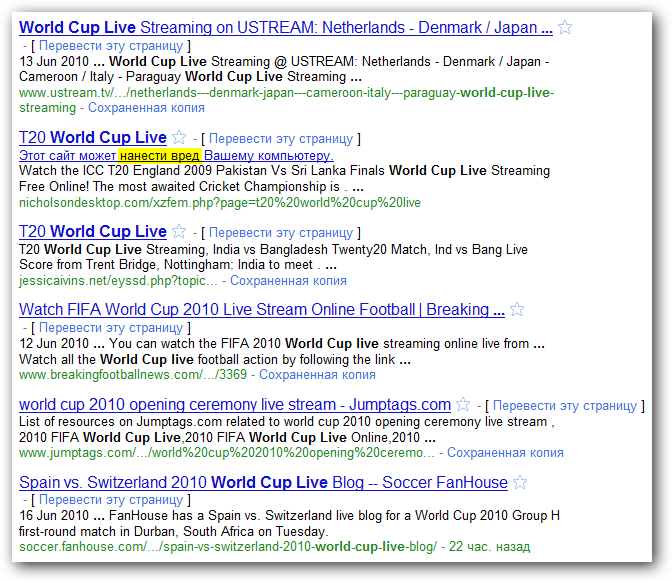Open Spain vs. Switzerland Soccer FanHouse link

pyautogui.click(x=263, y=483)
